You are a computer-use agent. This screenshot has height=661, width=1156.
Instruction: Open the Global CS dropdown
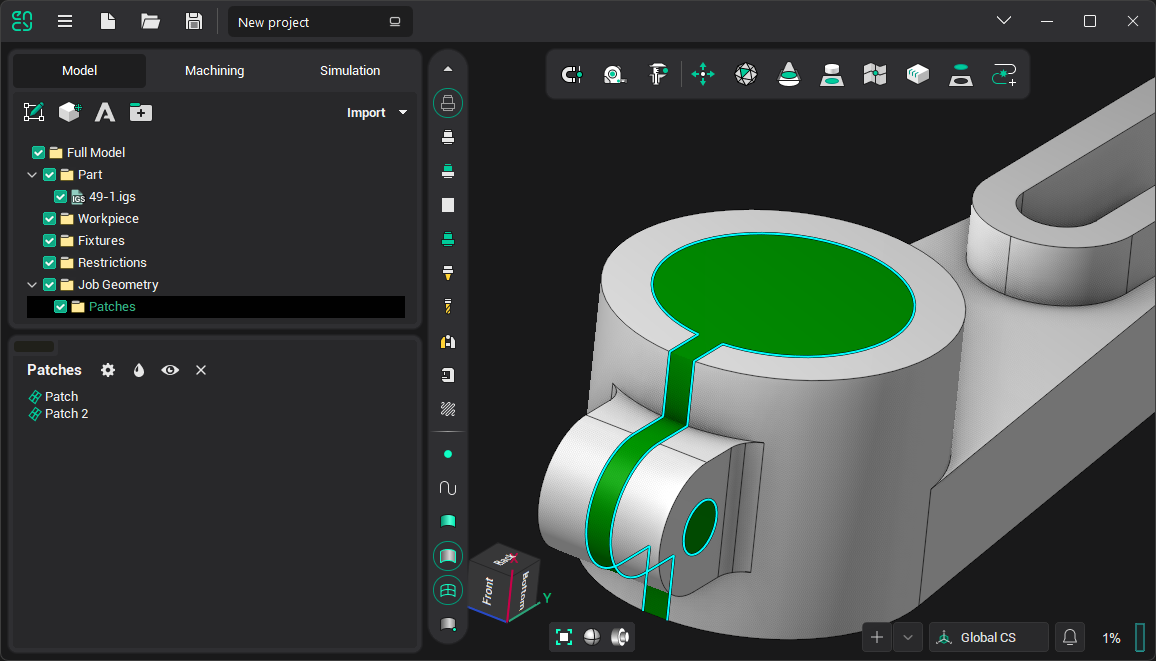pyautogui.click(x=988, y=637)
